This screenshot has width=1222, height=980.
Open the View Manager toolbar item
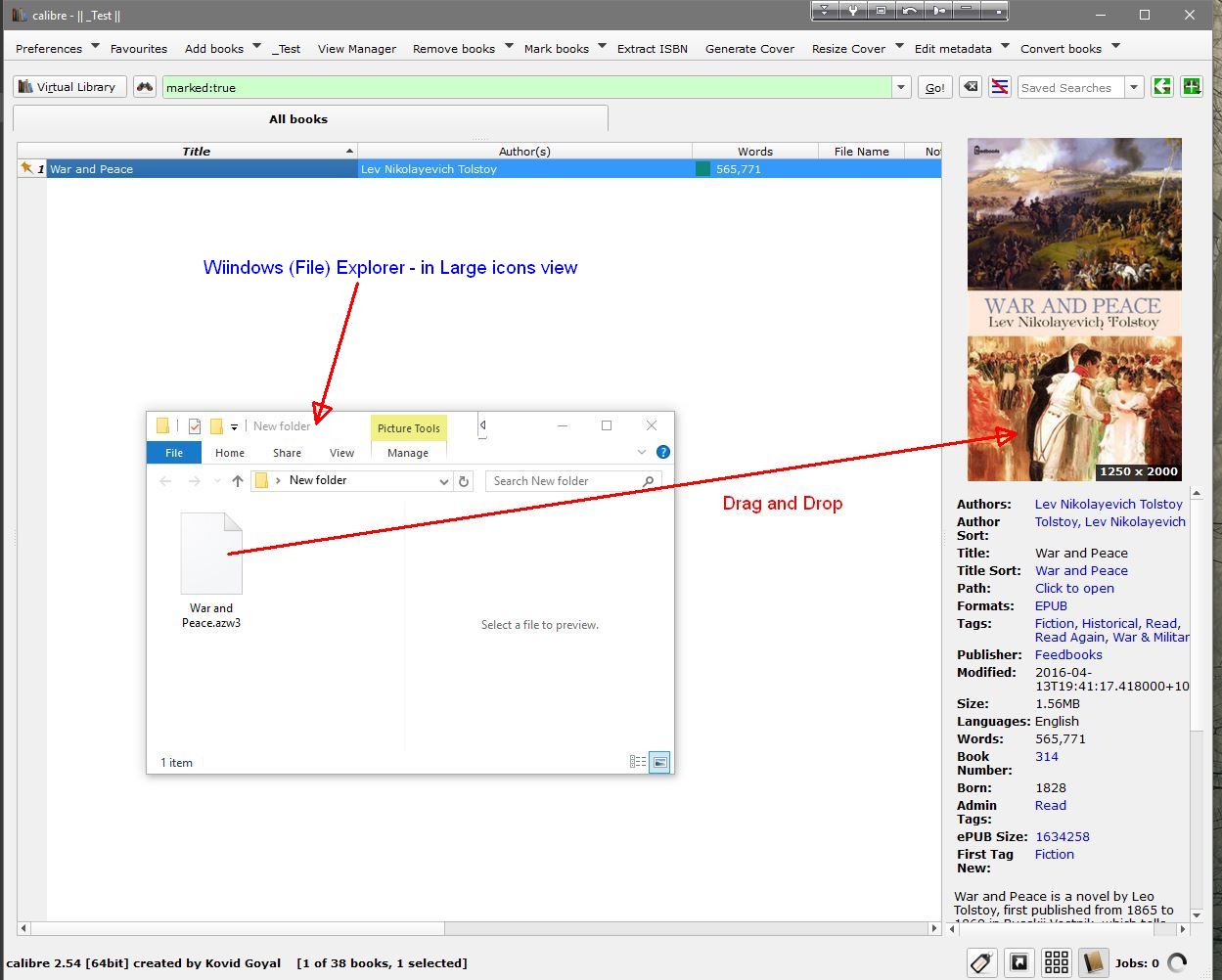[357, 48]
